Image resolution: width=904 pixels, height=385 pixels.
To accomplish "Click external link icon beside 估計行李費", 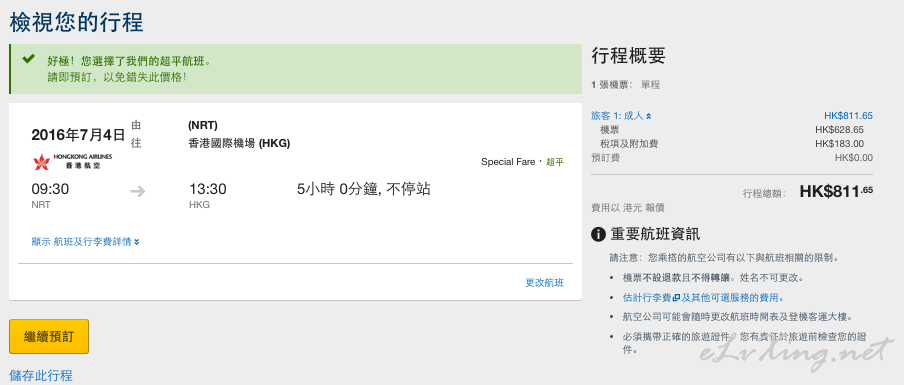I will tap(676, 298).
